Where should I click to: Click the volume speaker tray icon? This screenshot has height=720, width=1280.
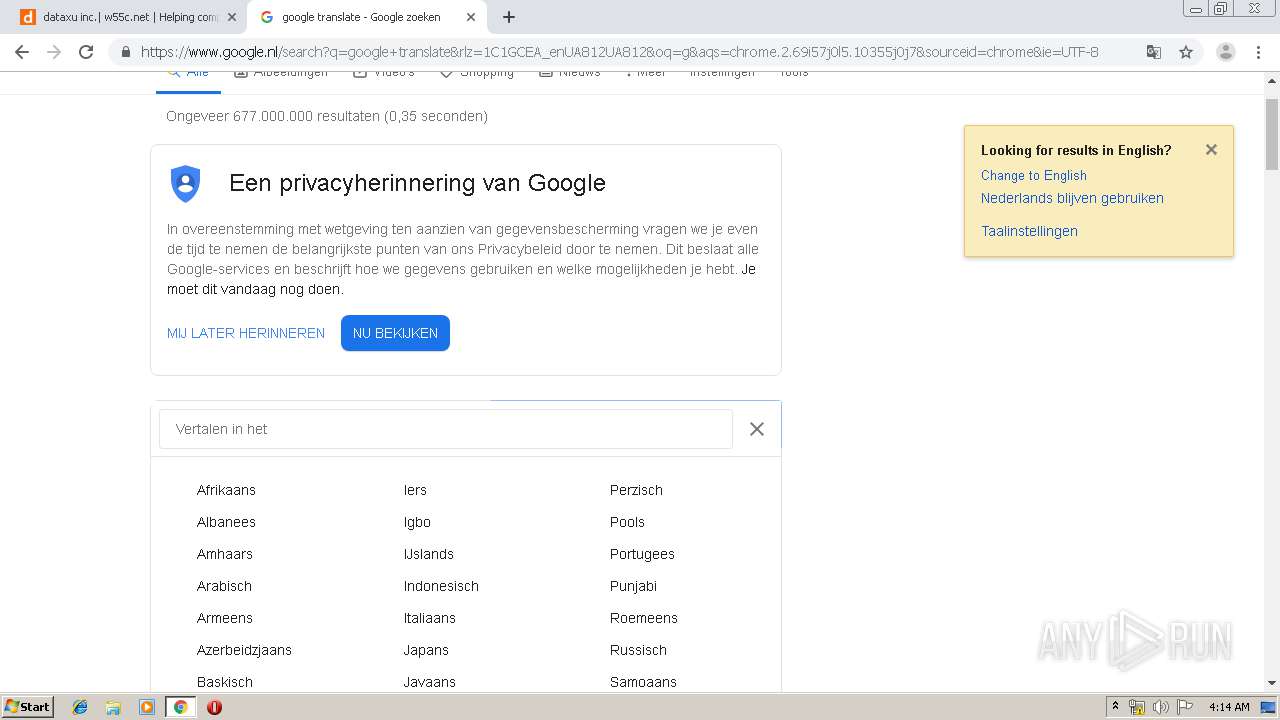click(1161, 707)
